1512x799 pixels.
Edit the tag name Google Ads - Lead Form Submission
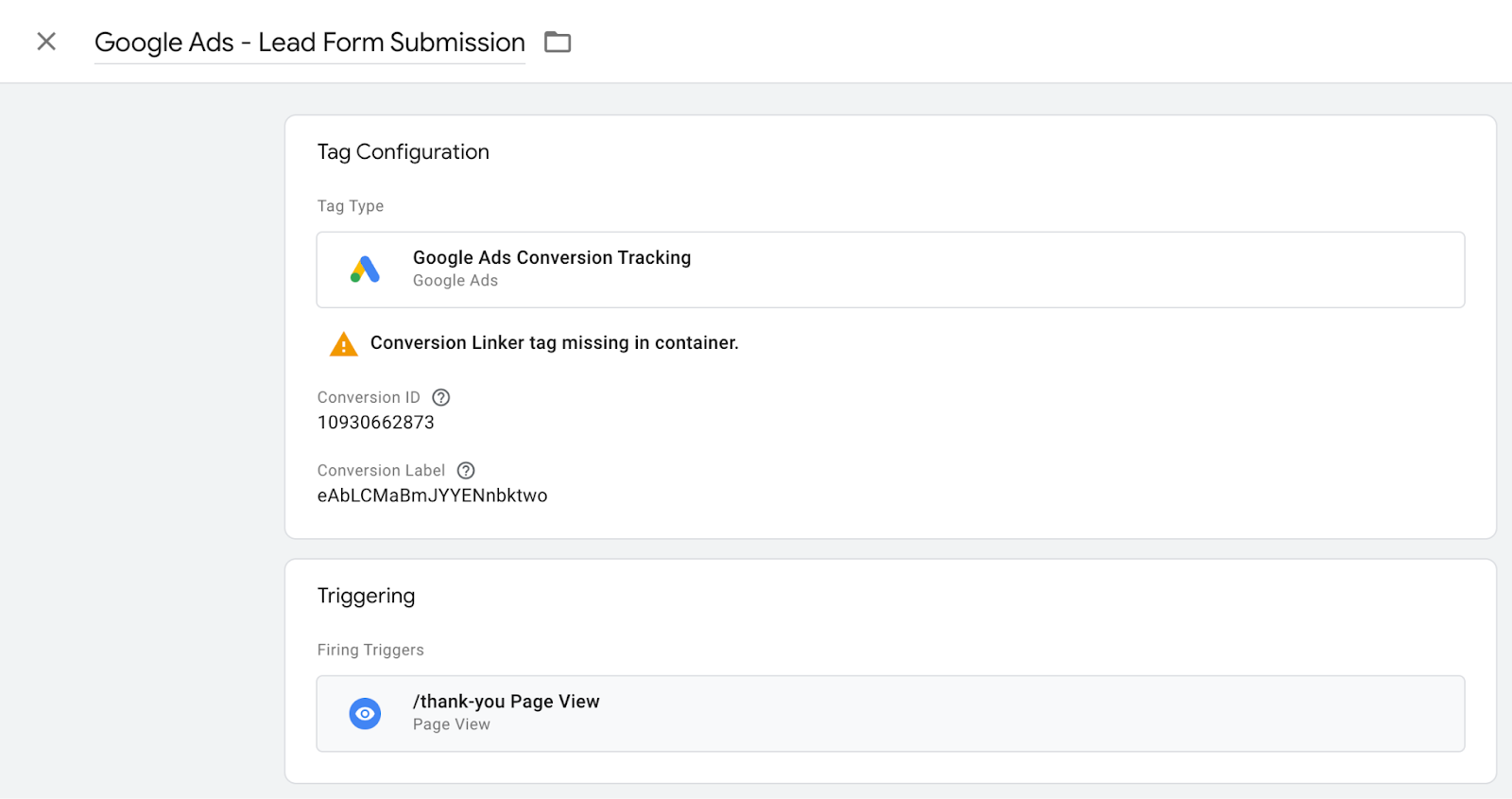click(310, 43)
